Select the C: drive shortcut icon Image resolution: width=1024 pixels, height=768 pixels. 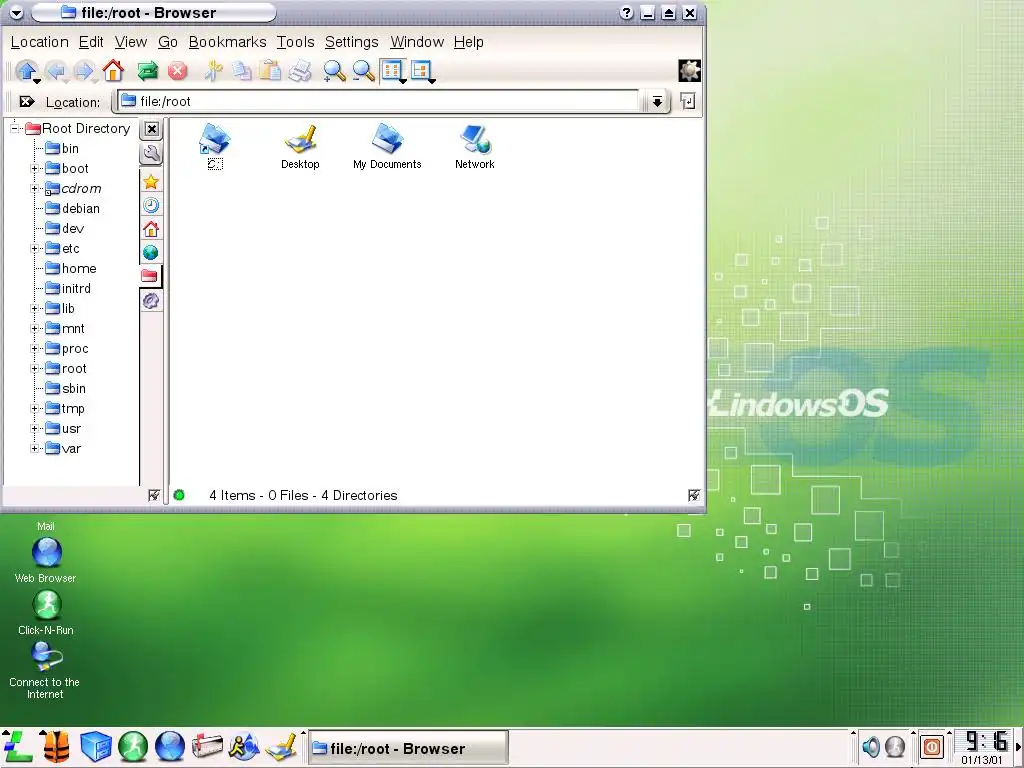click(x=215, y=148)
